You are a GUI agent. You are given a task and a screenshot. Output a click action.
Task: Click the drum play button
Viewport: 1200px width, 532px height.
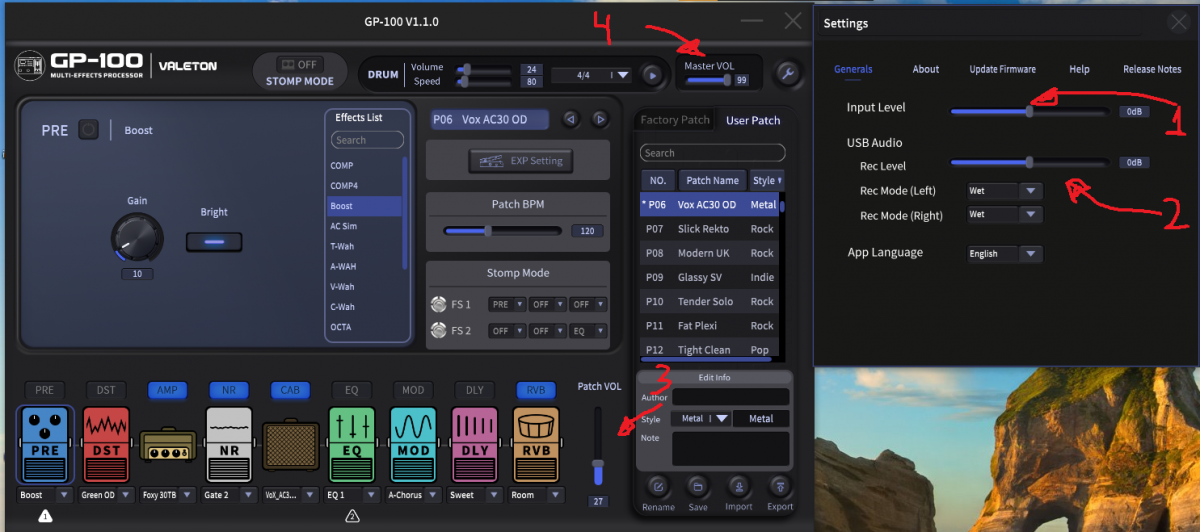(x=652, y=74)
